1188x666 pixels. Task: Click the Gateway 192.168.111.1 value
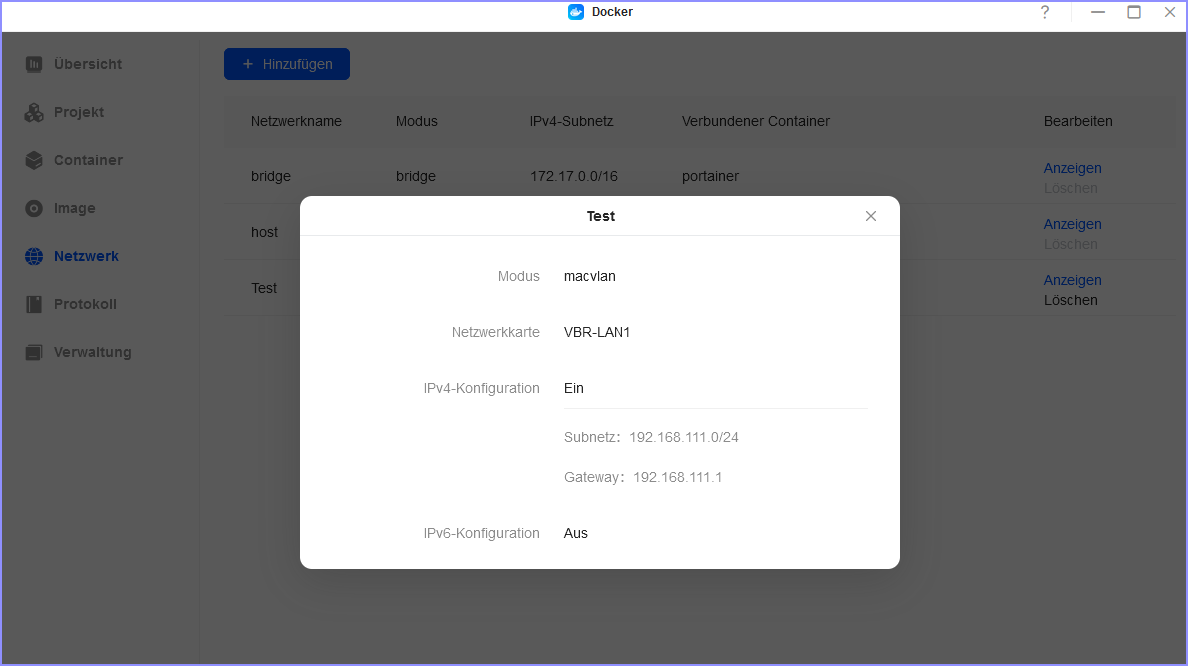coord(677,477)
